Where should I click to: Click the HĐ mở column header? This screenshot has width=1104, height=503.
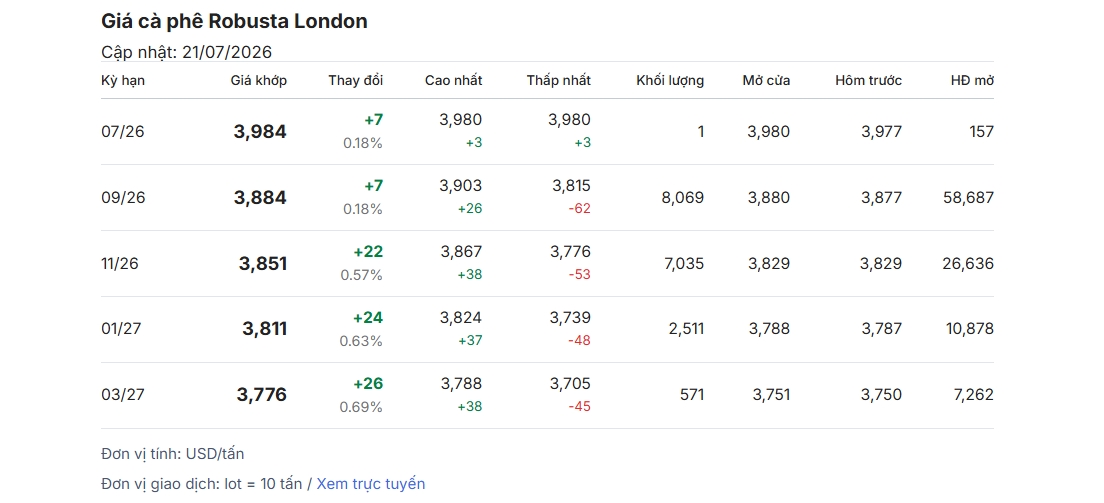tap(972, 80)
